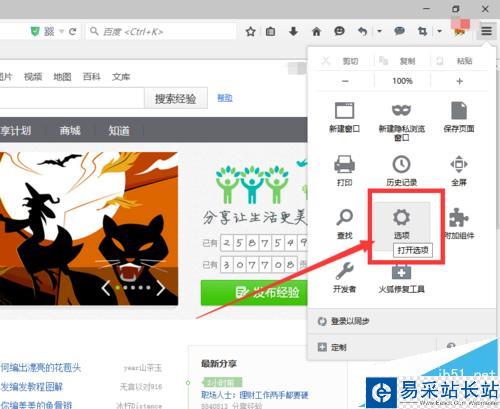Go to the home page icon
The width and height of the screenshot is (500, 409).
[x=316, y=32]
